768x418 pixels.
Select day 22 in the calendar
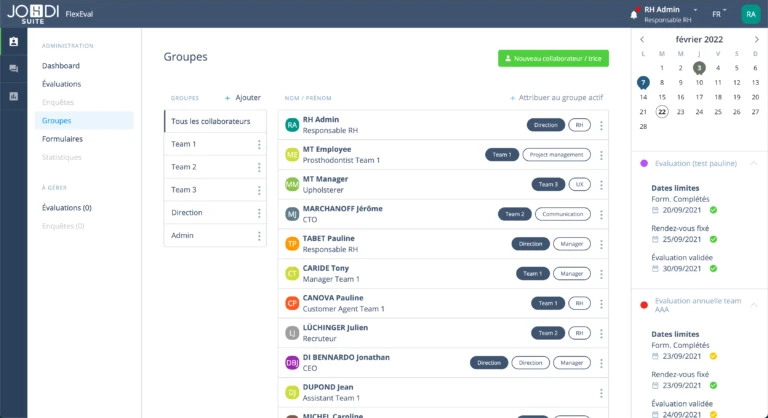click(662, 112)
